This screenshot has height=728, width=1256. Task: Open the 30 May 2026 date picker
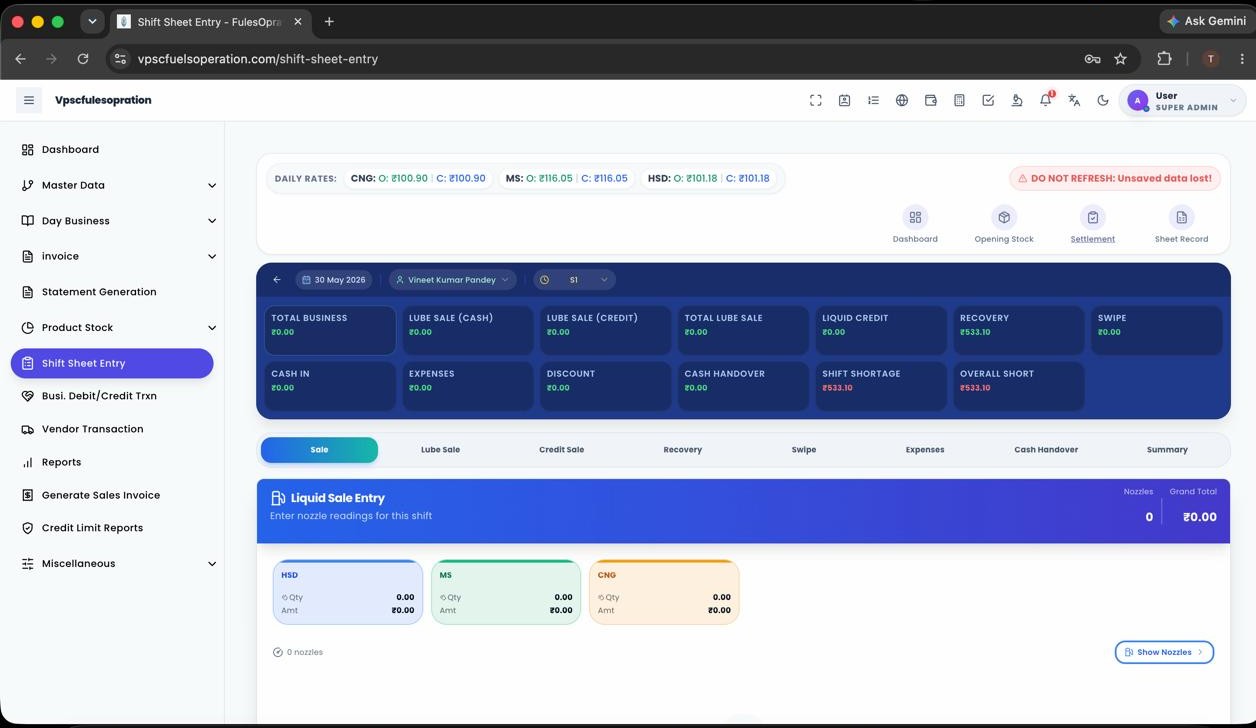click(x=334, y=280)
